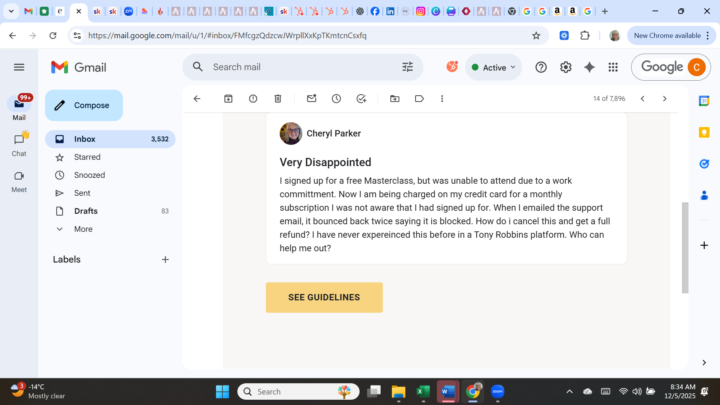The image size is (720, 405).
Task: Open the Active status dropdown
Action: click(493, 68)
